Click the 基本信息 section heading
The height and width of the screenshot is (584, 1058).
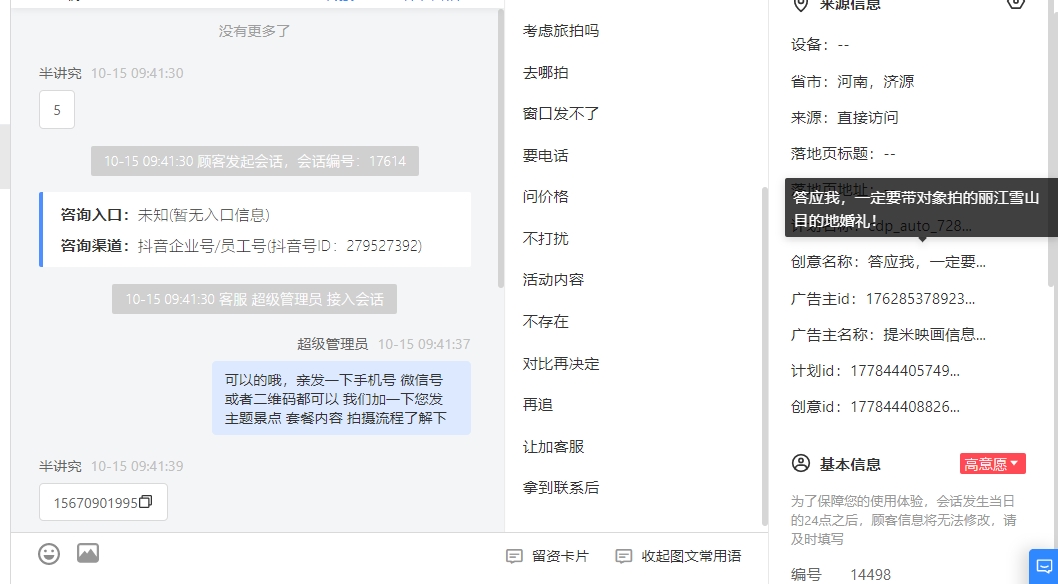[x=850, y=464]
